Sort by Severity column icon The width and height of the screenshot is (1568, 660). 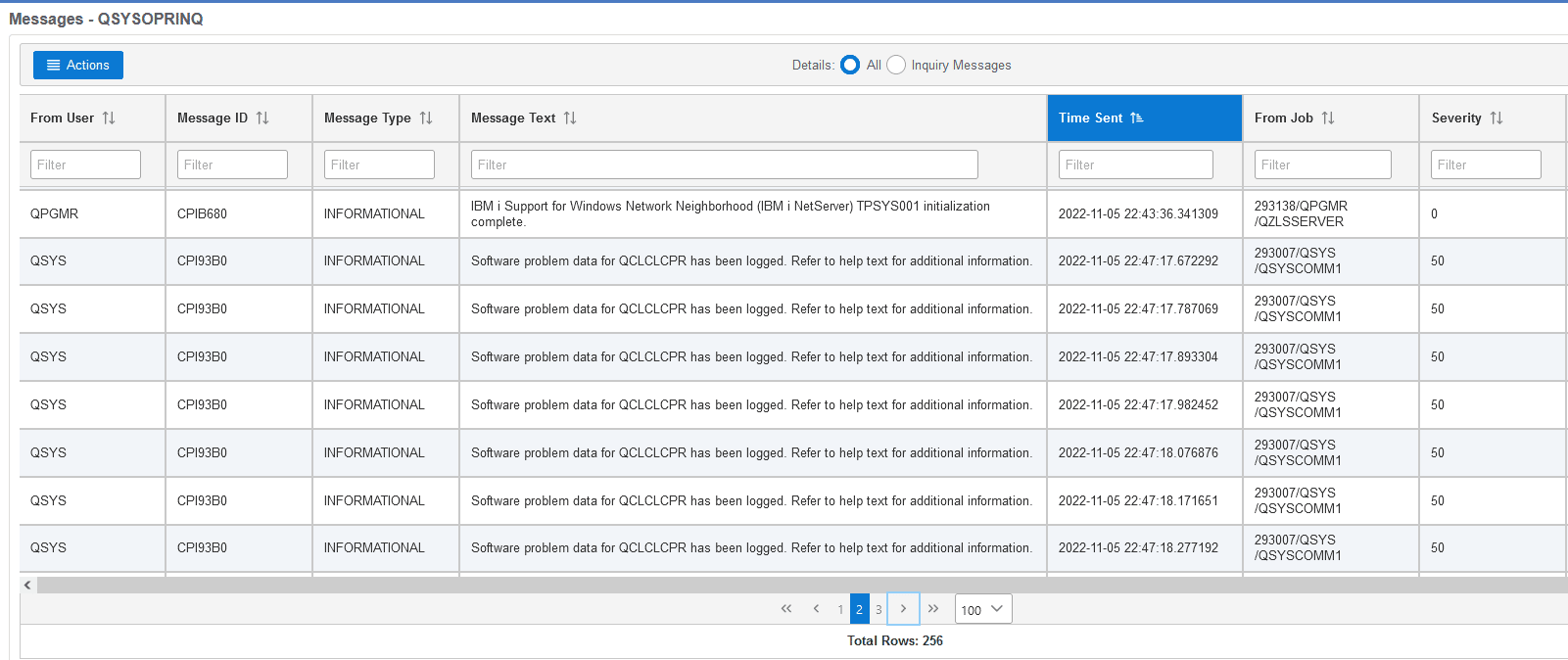click(1497, 118)
